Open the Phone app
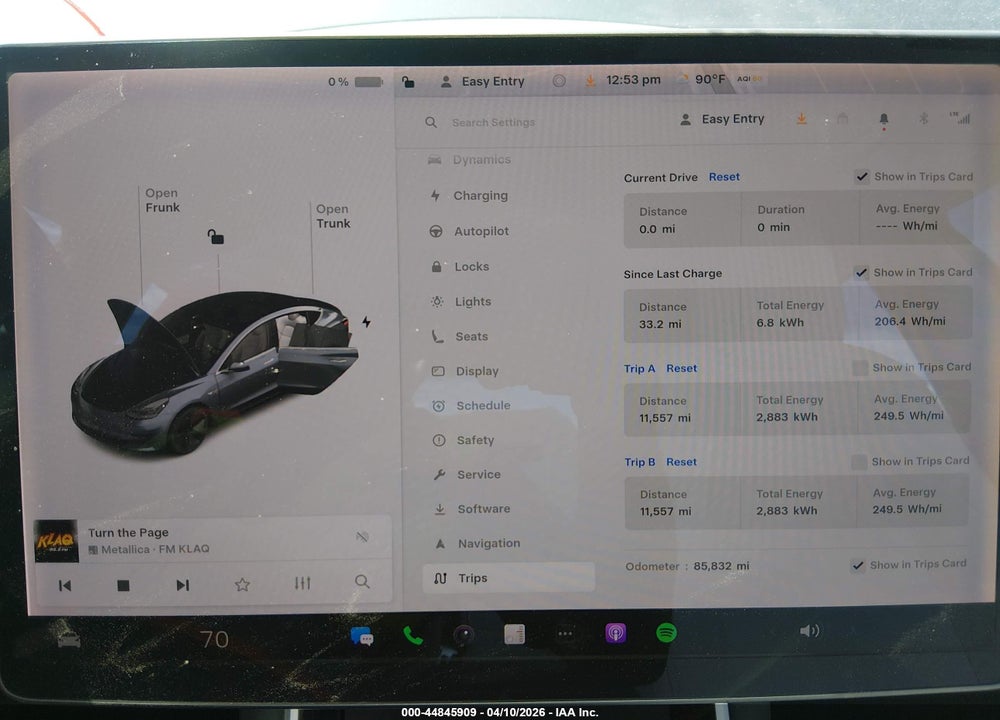The image size is (1000, 720). [x=413, y=635]
